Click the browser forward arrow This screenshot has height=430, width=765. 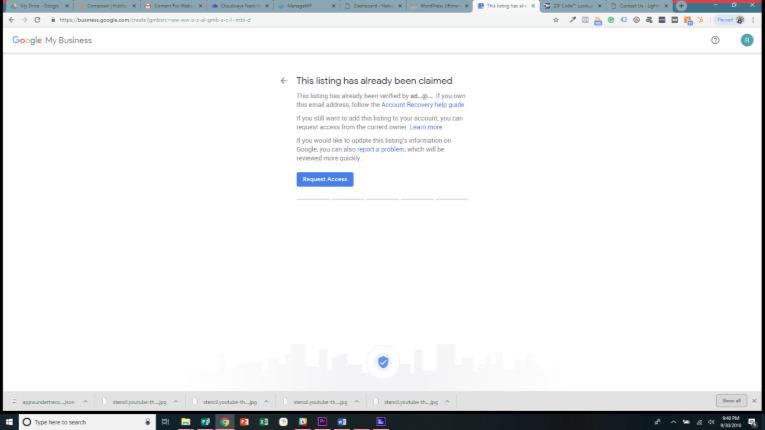tap(24, 20)
